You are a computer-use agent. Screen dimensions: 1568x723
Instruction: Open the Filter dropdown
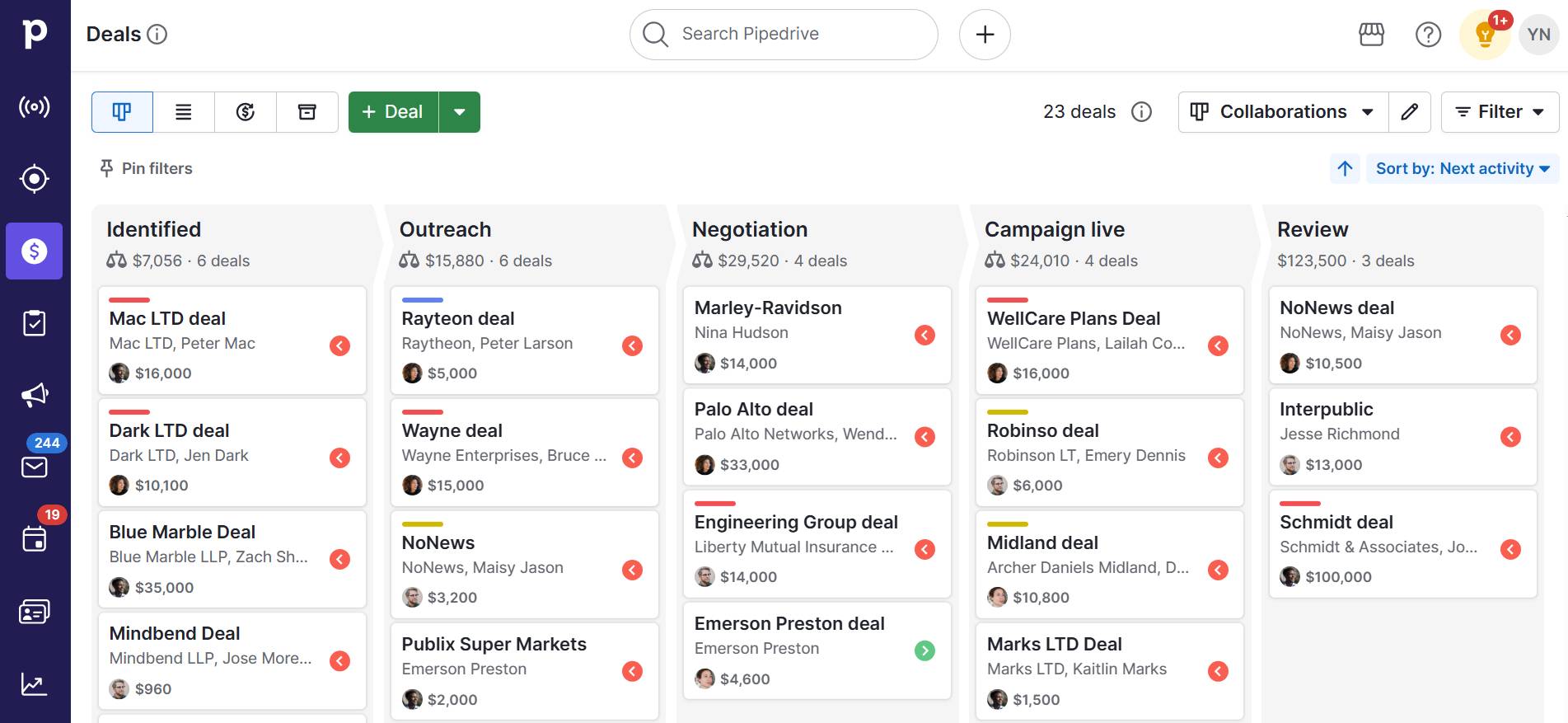1500,112
